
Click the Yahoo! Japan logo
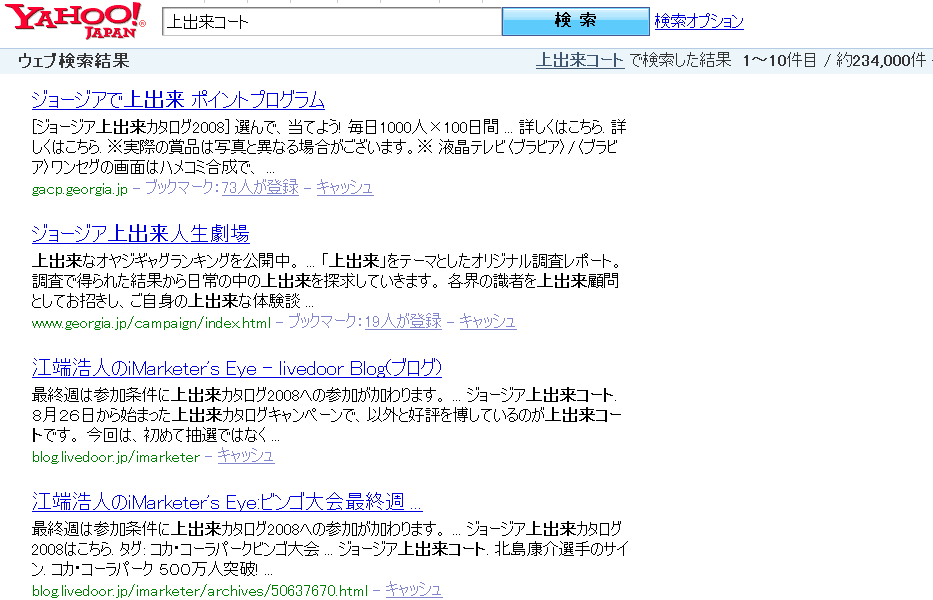tap(74, 21)
